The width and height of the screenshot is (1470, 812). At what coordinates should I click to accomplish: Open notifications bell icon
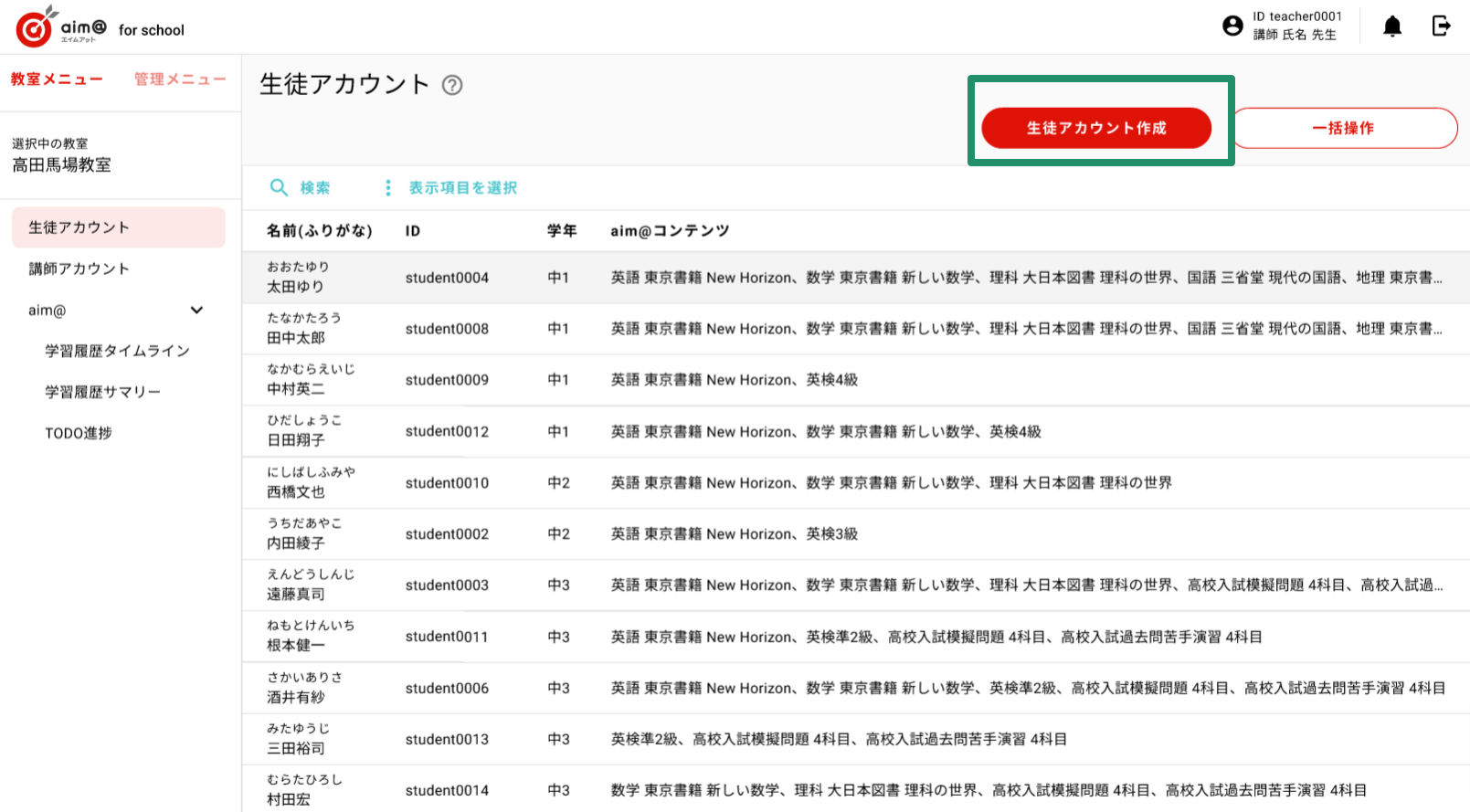click(x=1392, y=26)
